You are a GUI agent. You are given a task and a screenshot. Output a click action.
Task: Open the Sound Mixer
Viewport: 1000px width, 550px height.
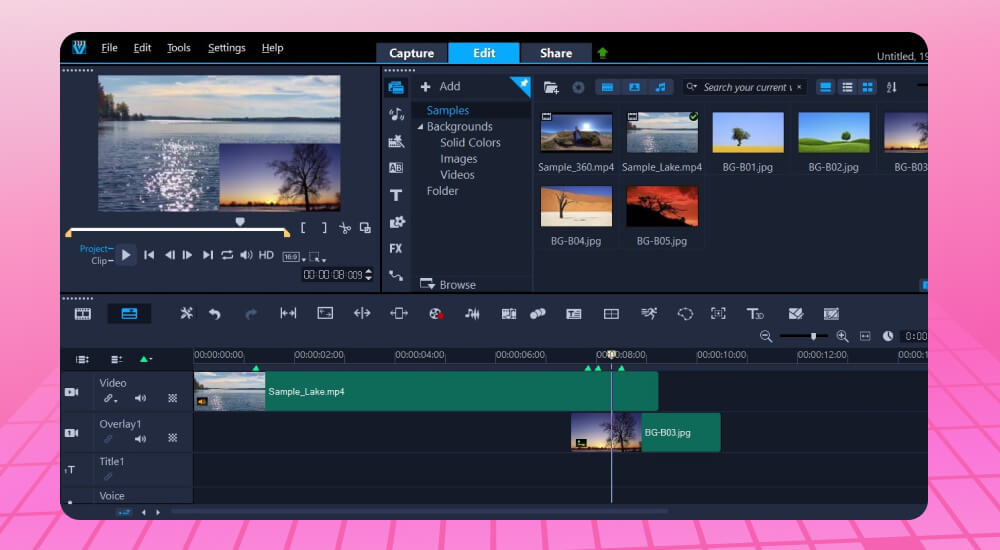473,314
